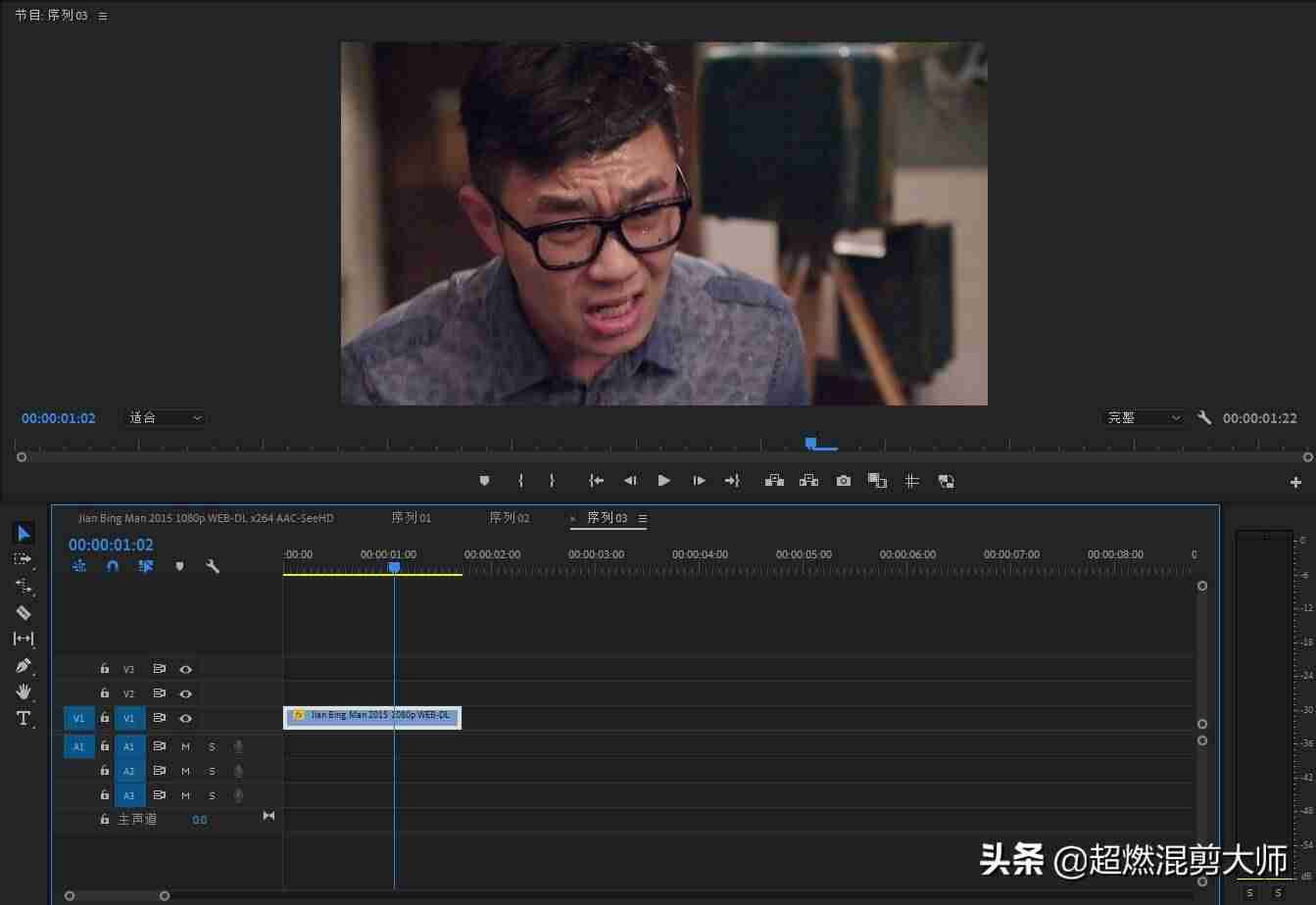Open the Comparison View button
This screenshot has width=1316, height=905.
click(x=877, y=481)
